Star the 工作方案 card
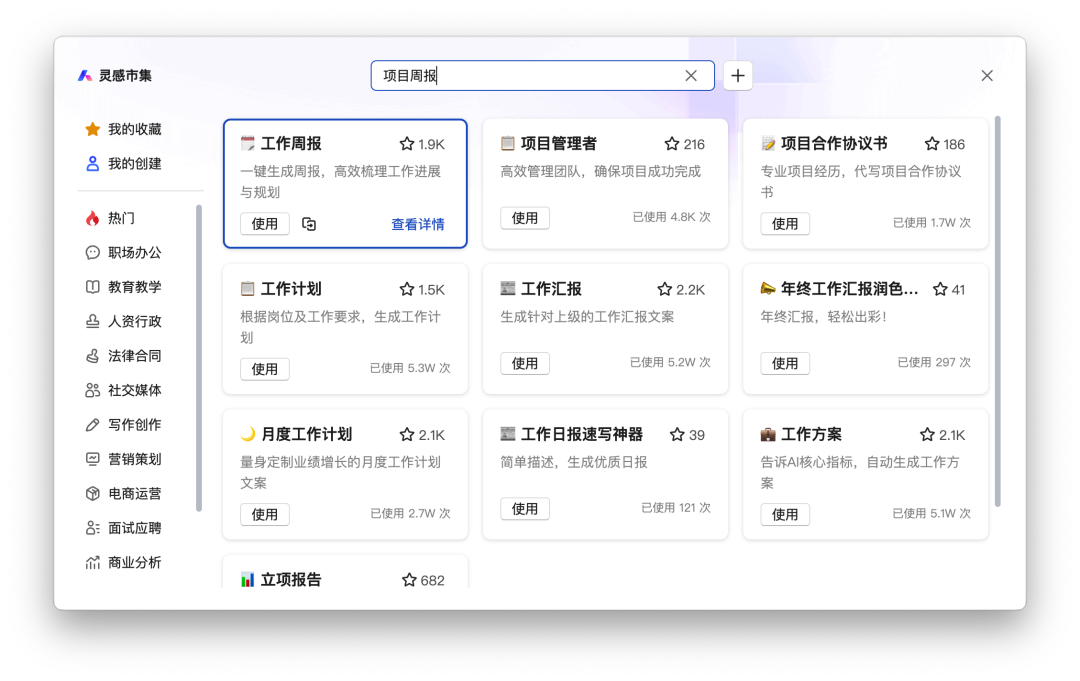This screenshot has width=1080, height=681. click(x=927, y=434)
